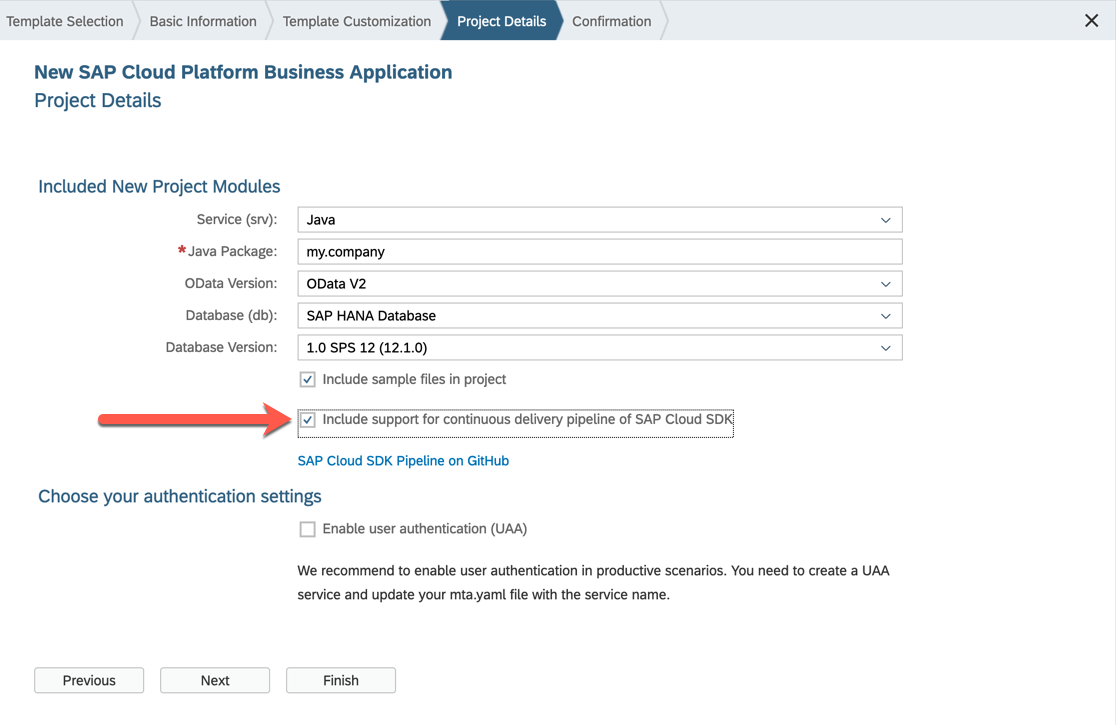The width and height of the screenshot is (1116, 725).
Task: Expand the OData Version dropdown
Action: tap(885, 284)
